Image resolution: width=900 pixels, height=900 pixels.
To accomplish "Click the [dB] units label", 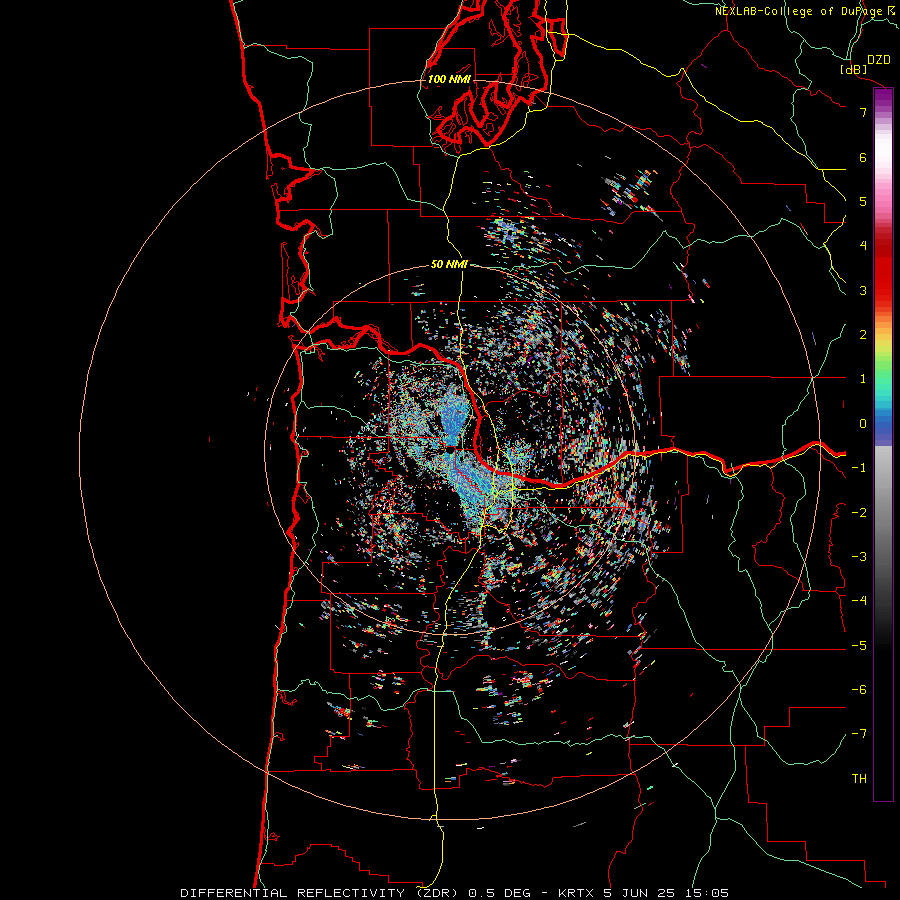I will click(x=853, y=69).
